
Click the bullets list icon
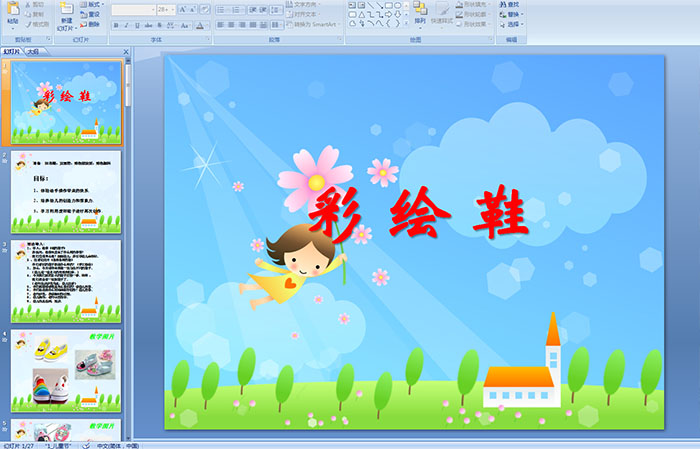click(222, 9)
